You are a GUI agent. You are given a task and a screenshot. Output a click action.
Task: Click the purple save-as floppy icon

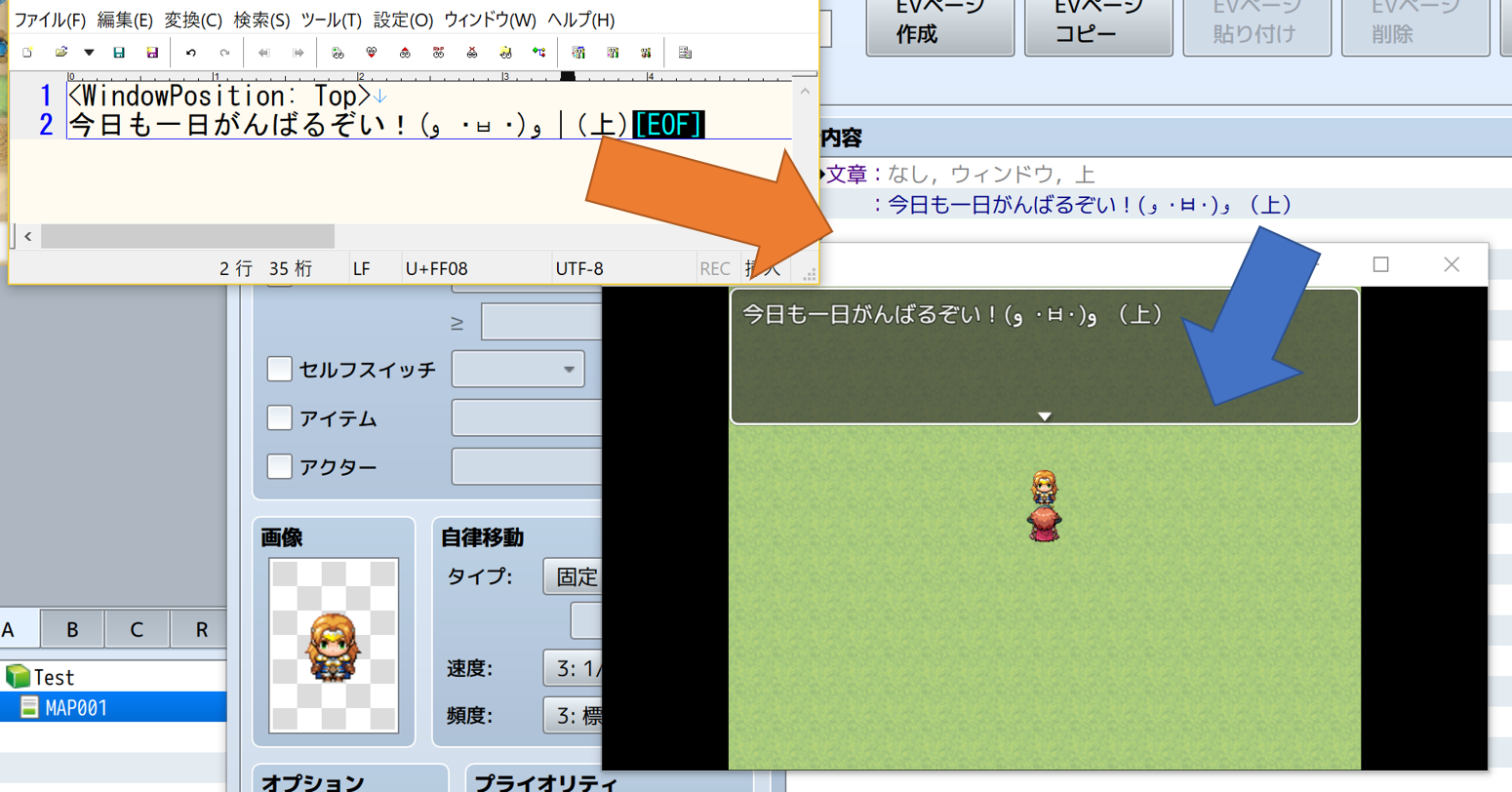pos(152,53)
